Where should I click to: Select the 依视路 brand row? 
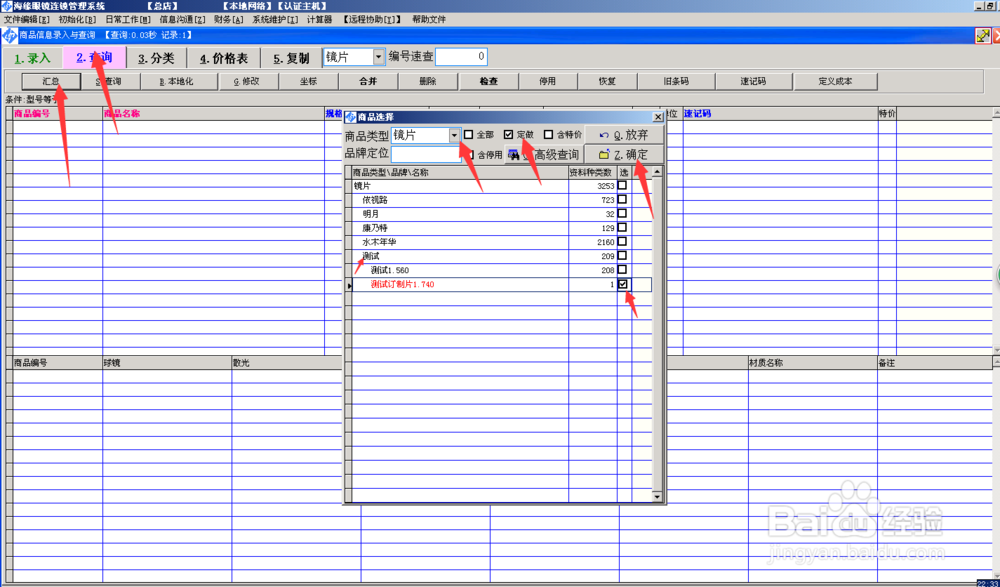501,200
